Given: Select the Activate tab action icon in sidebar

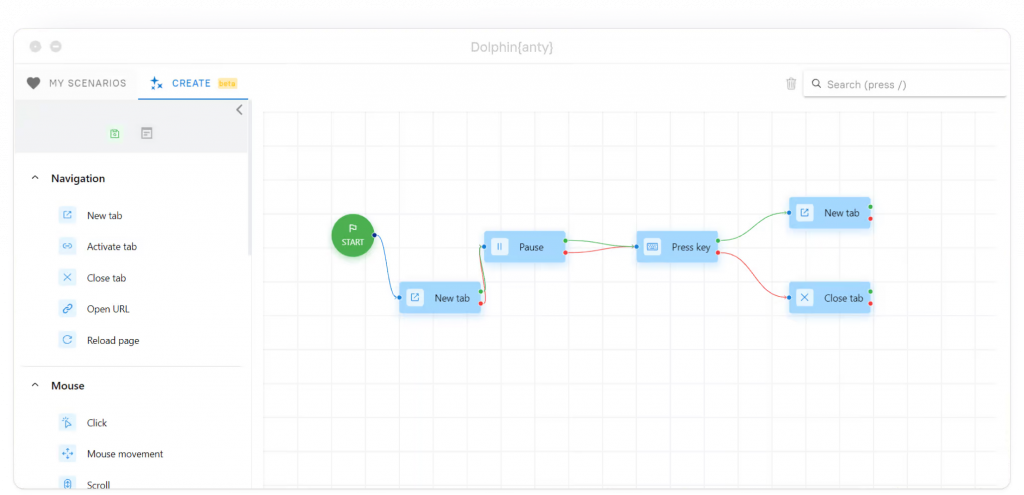Looking at the screenshot, I should 67,246.
